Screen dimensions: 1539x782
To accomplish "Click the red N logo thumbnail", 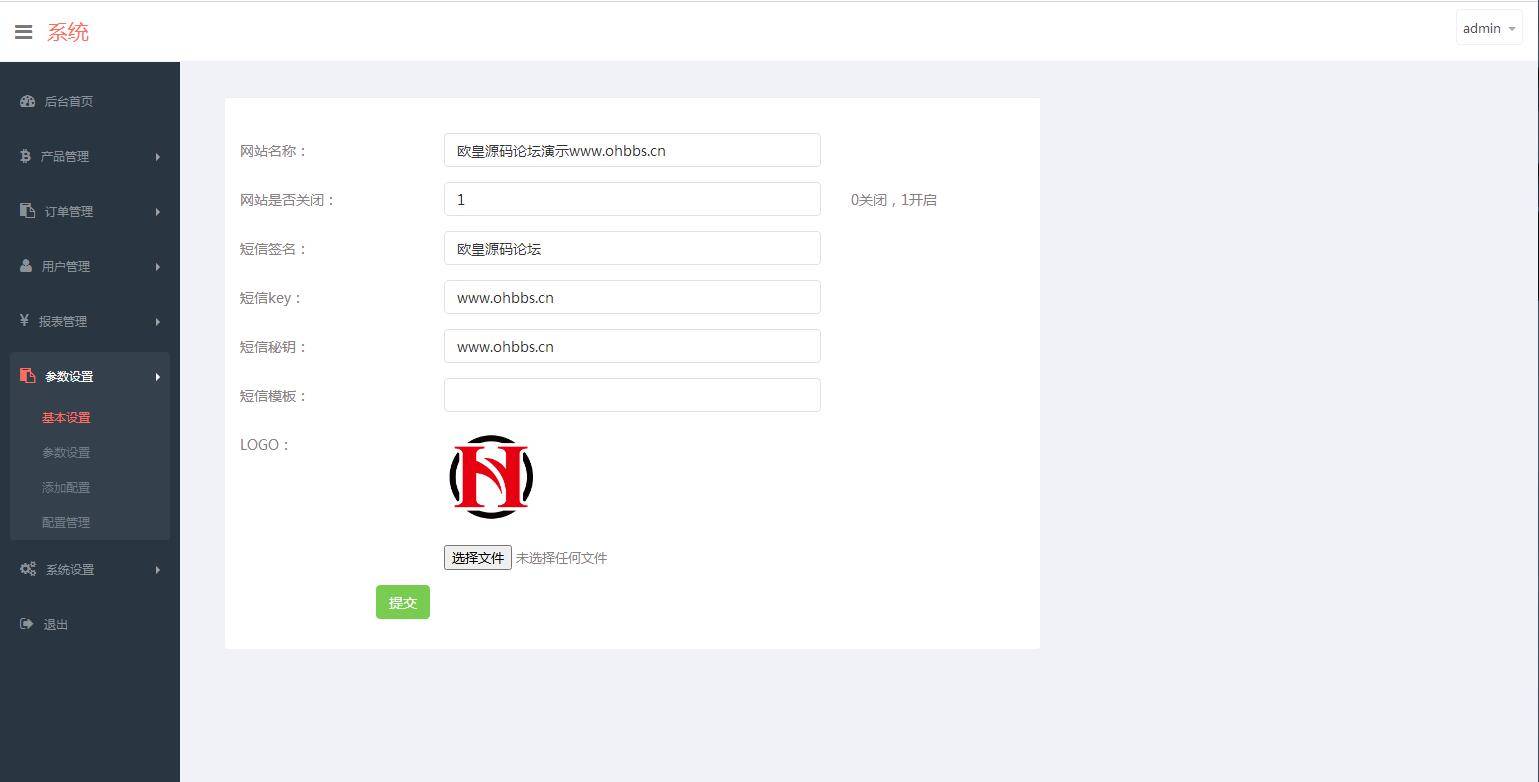I will (x=490, y=477).
